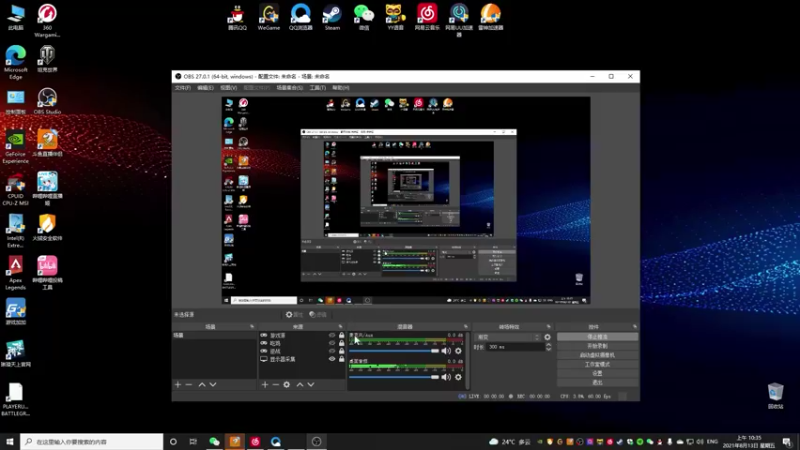The width and height of the screenshot is (800, 450).
Task: Open the WeGame desktop shortcut
Action: (269, 17)
